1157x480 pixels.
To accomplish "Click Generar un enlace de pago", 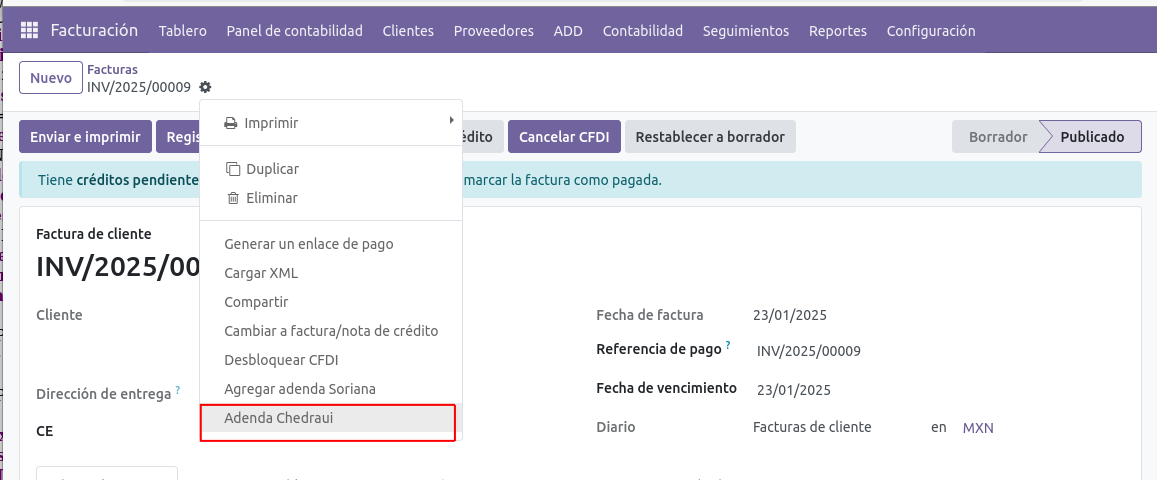I will 308,244.
